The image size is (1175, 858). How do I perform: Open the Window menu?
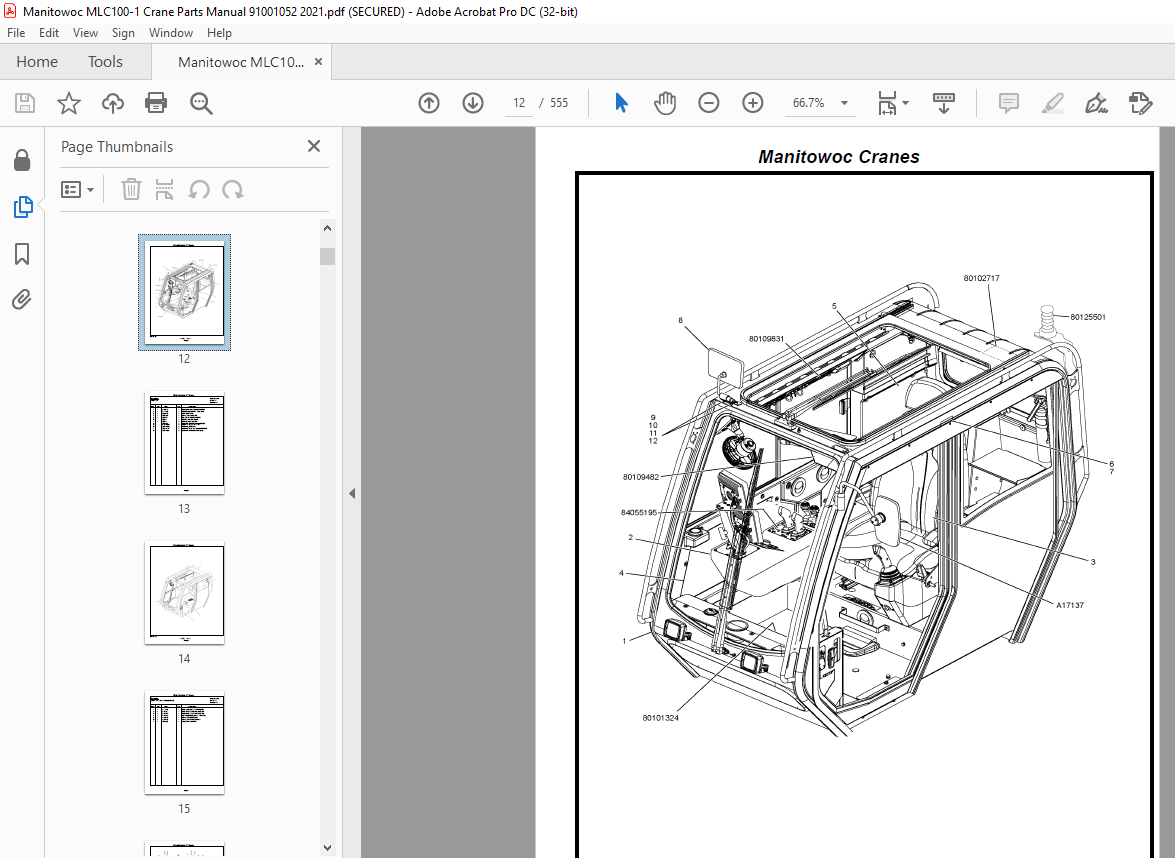click(x=171, y=33)
